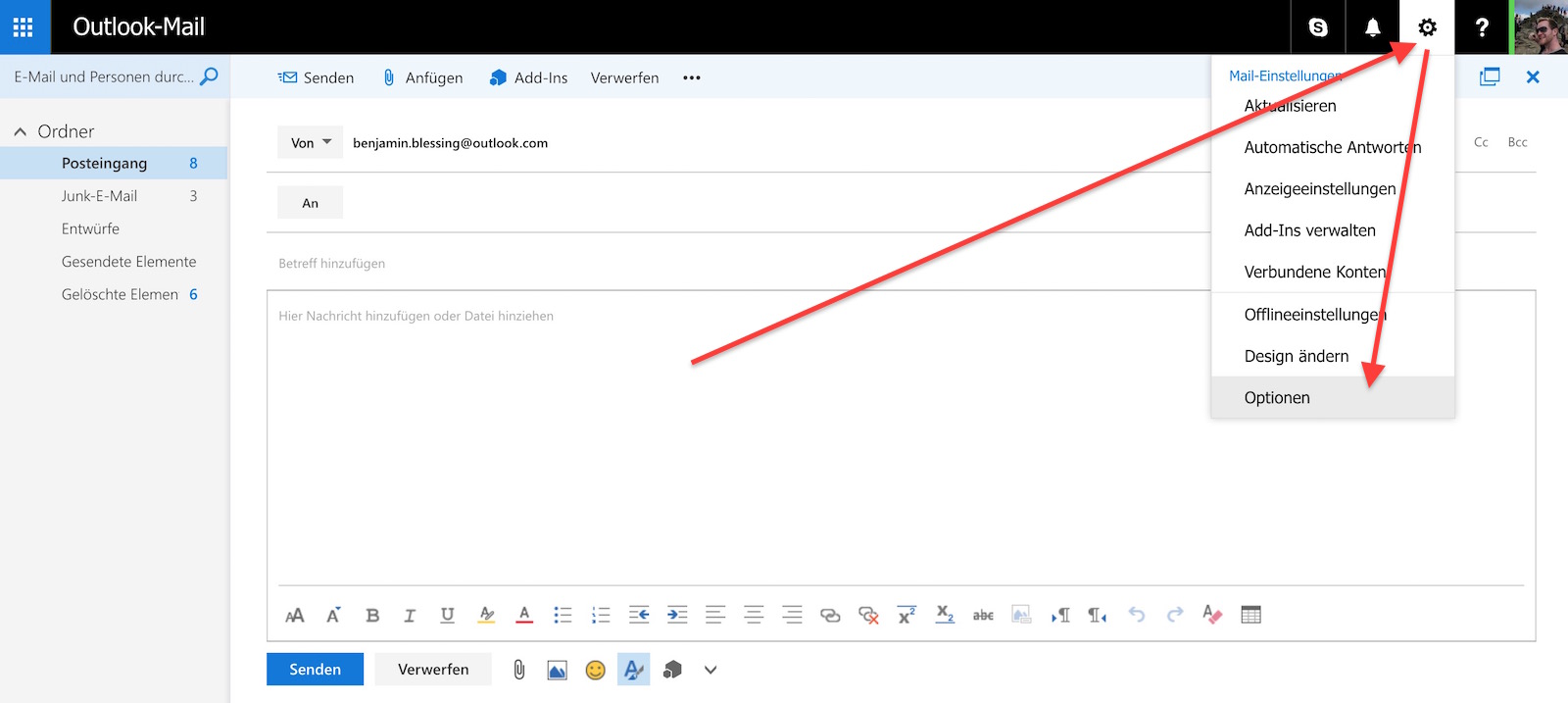The width and height of the screenshot is (1568, 703).
Task: Click Anfügen in the top toolbar
Action: pyautogui.click(x=422, y=77)
